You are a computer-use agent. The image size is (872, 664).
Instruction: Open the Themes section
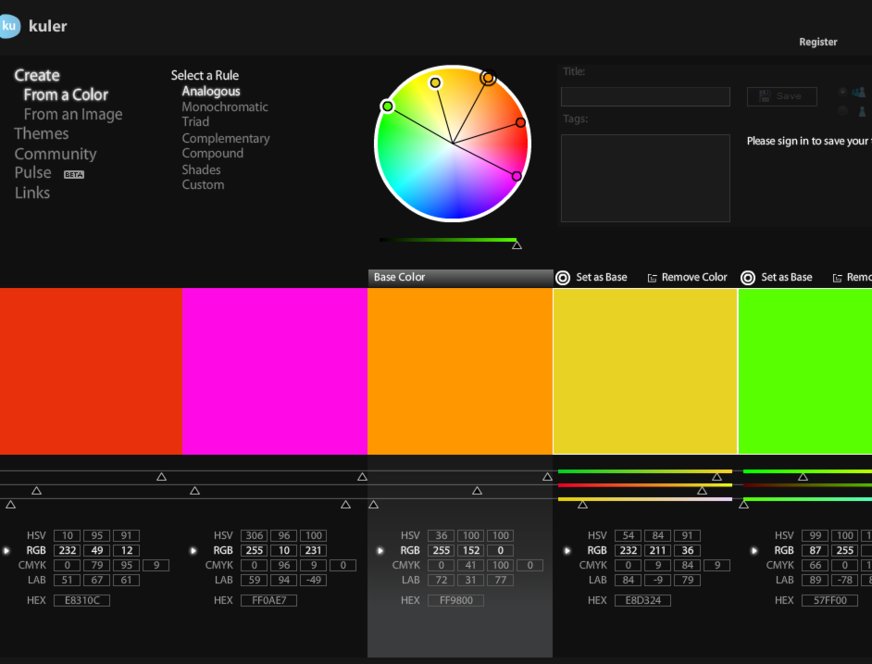click(x=41, y=134)
